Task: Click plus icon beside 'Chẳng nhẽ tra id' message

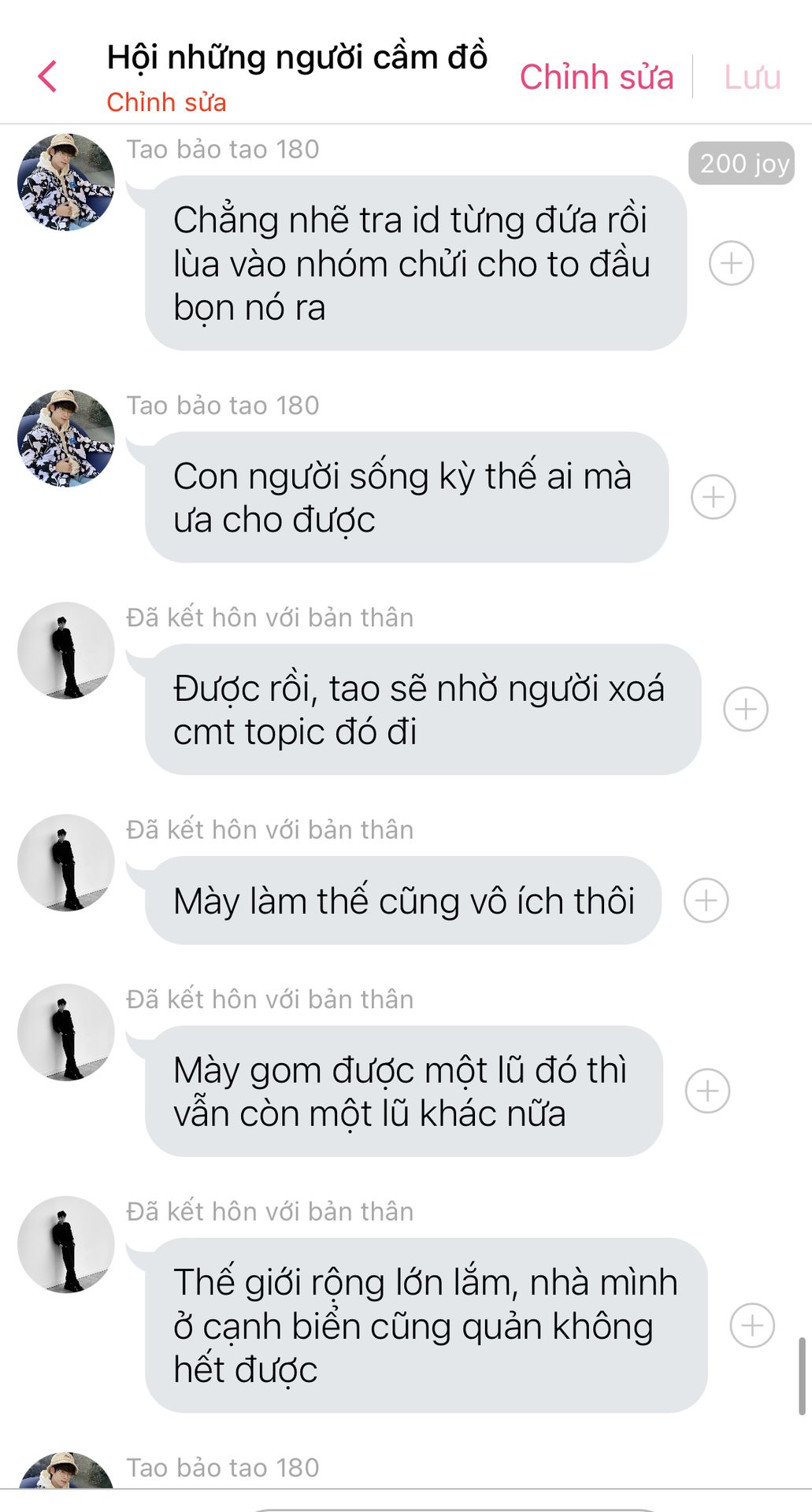Action: [x=731, y=263]
